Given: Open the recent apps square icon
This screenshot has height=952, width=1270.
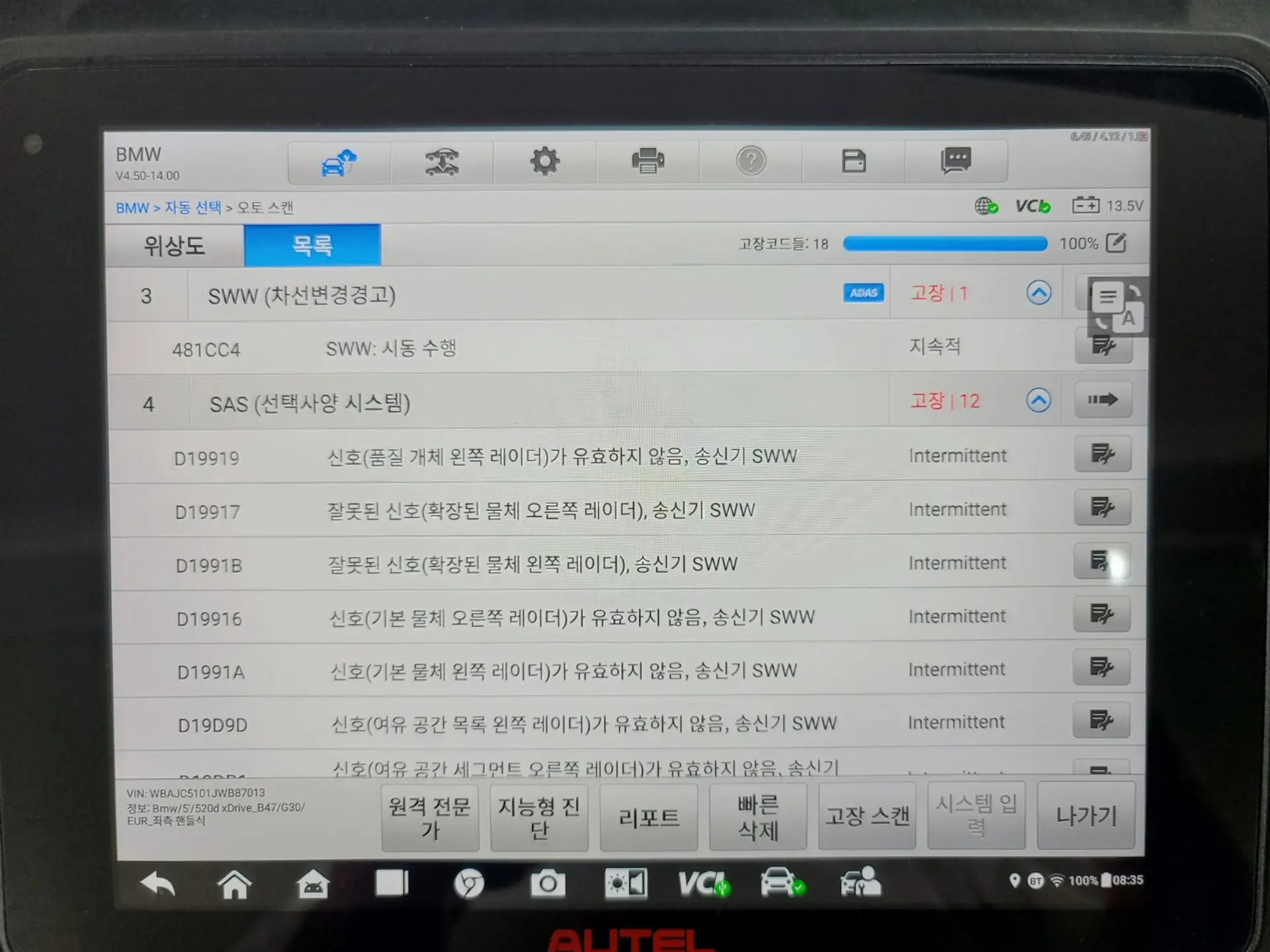Looking at the screenshot, I should [x=392, y=883].
